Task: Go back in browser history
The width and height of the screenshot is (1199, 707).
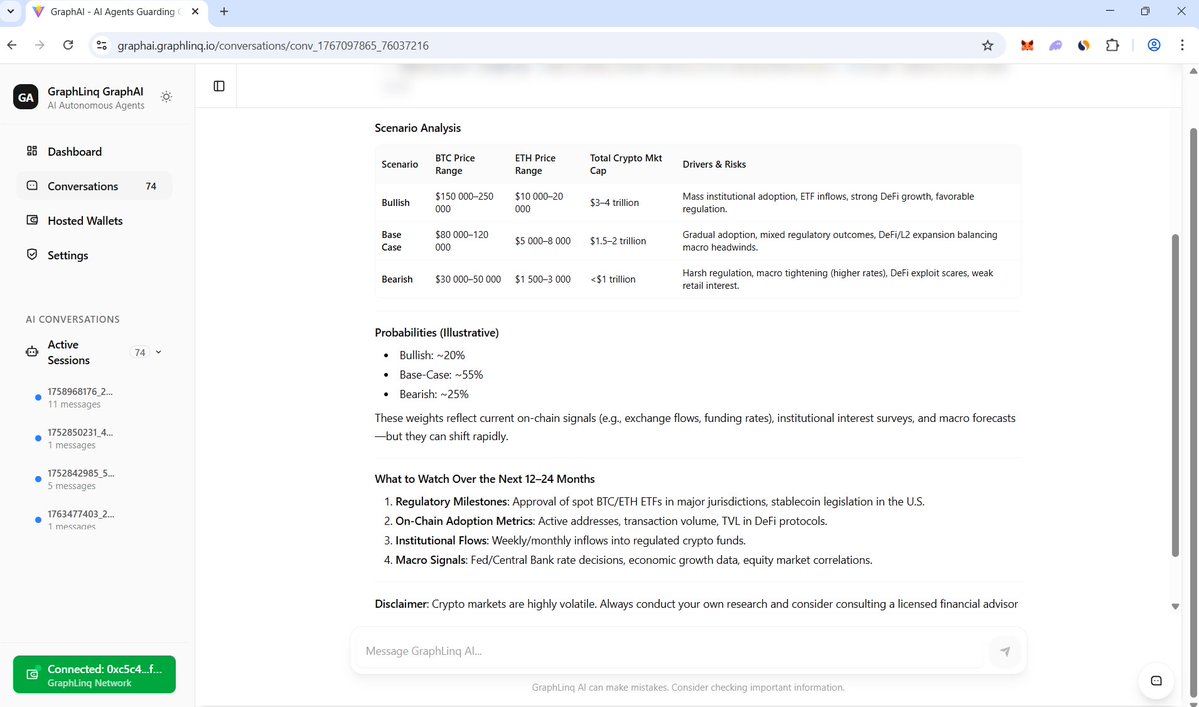Action: tap(12, 45)
